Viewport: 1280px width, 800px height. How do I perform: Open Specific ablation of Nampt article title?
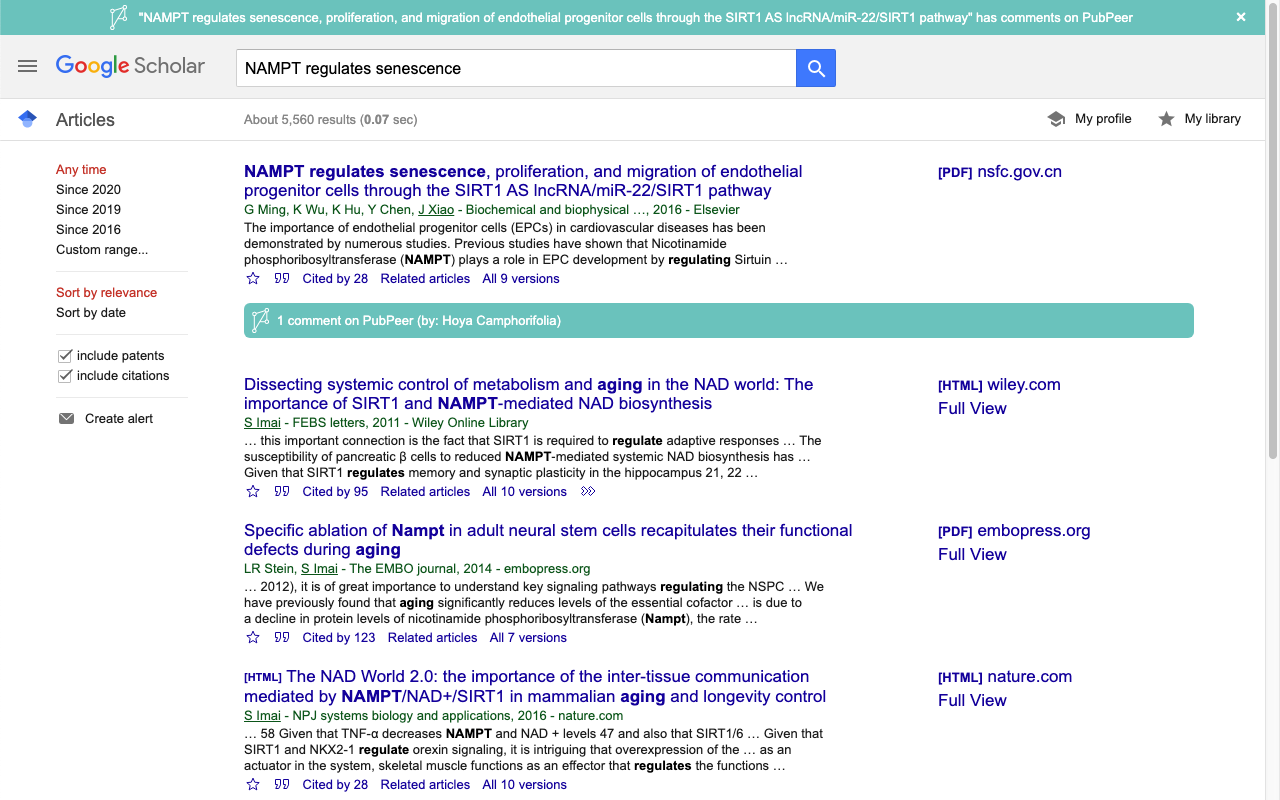[548, 540]
